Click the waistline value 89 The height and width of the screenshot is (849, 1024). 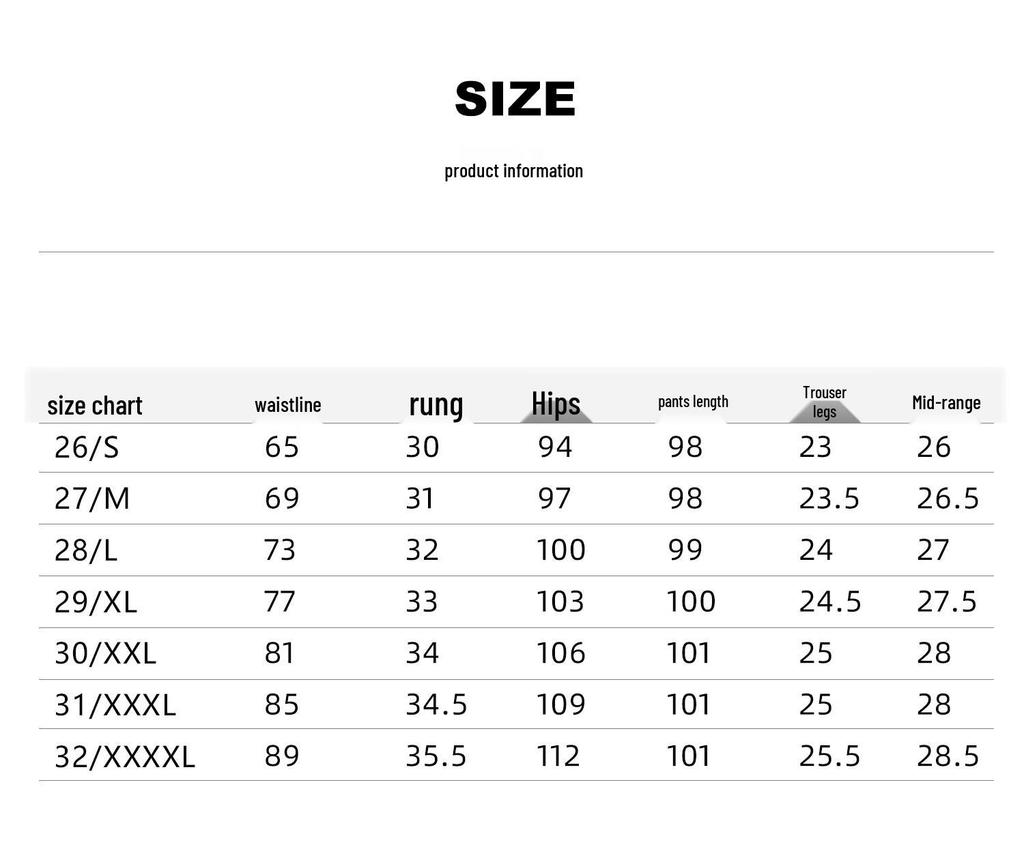click(282, 756)
